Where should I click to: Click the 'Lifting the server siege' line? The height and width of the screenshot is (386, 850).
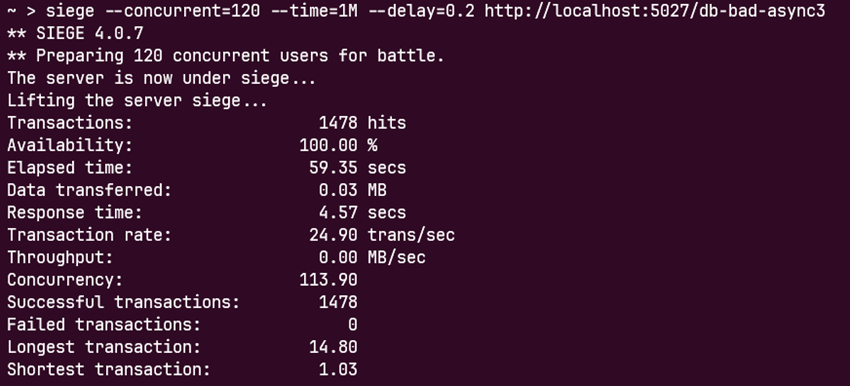point(137,101)
